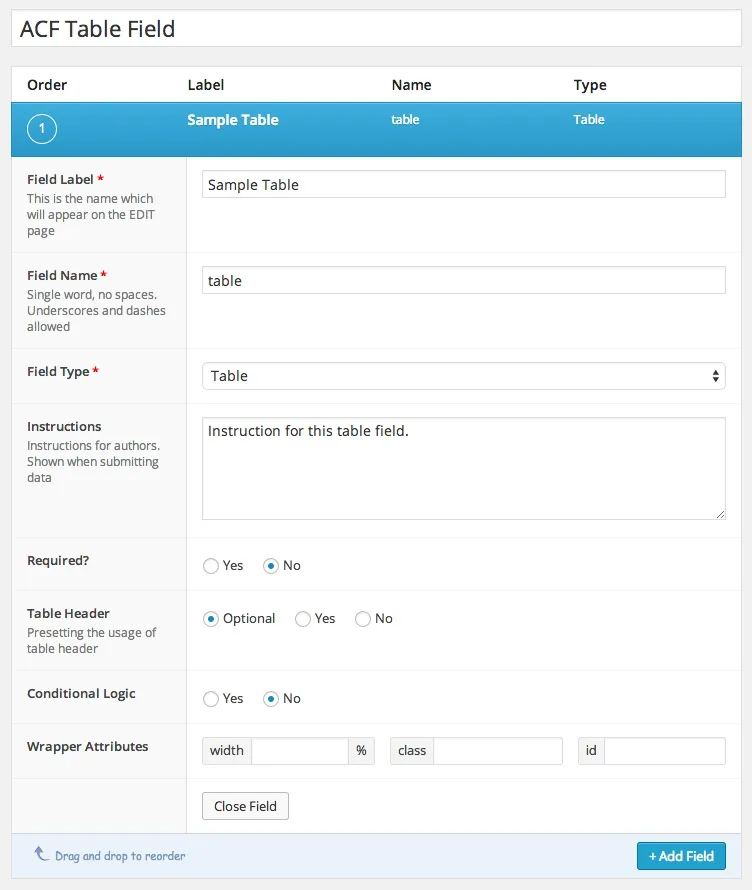Enable Conditional Logic with Yes
Screen dimensions: 752x890
pos(211,699)
